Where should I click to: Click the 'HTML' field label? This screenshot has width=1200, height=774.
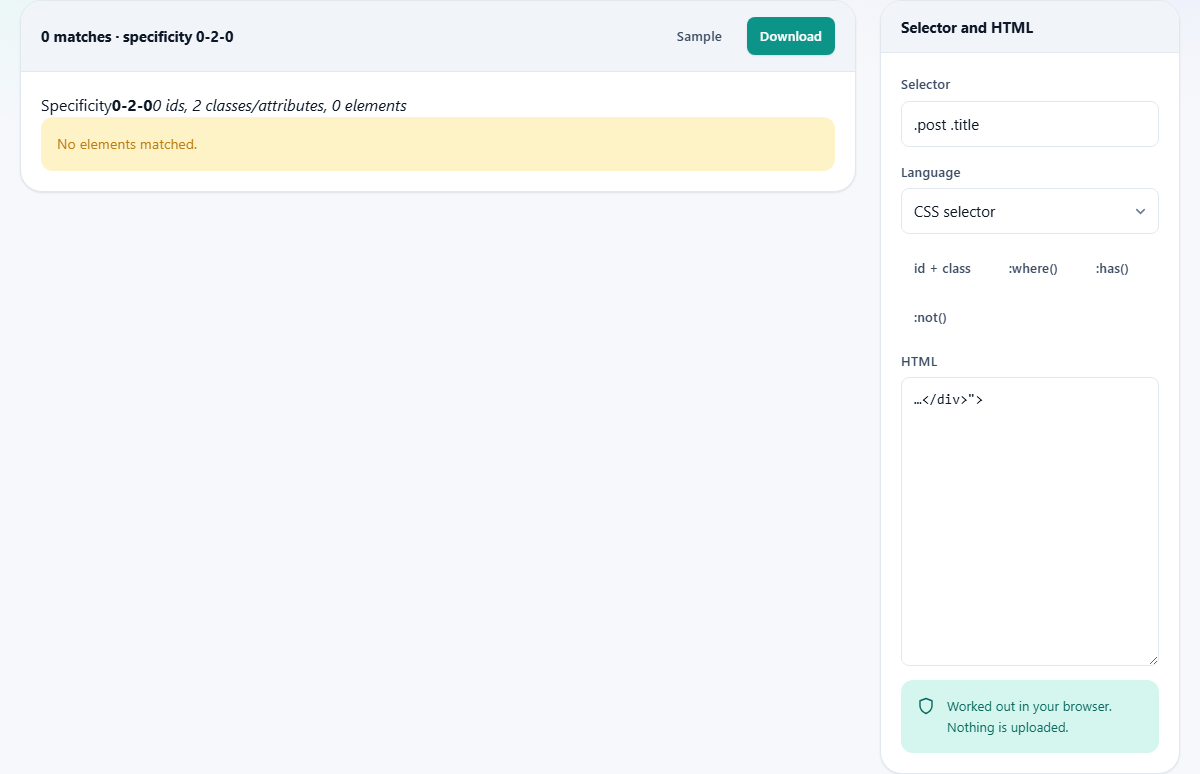pos(919,361)
